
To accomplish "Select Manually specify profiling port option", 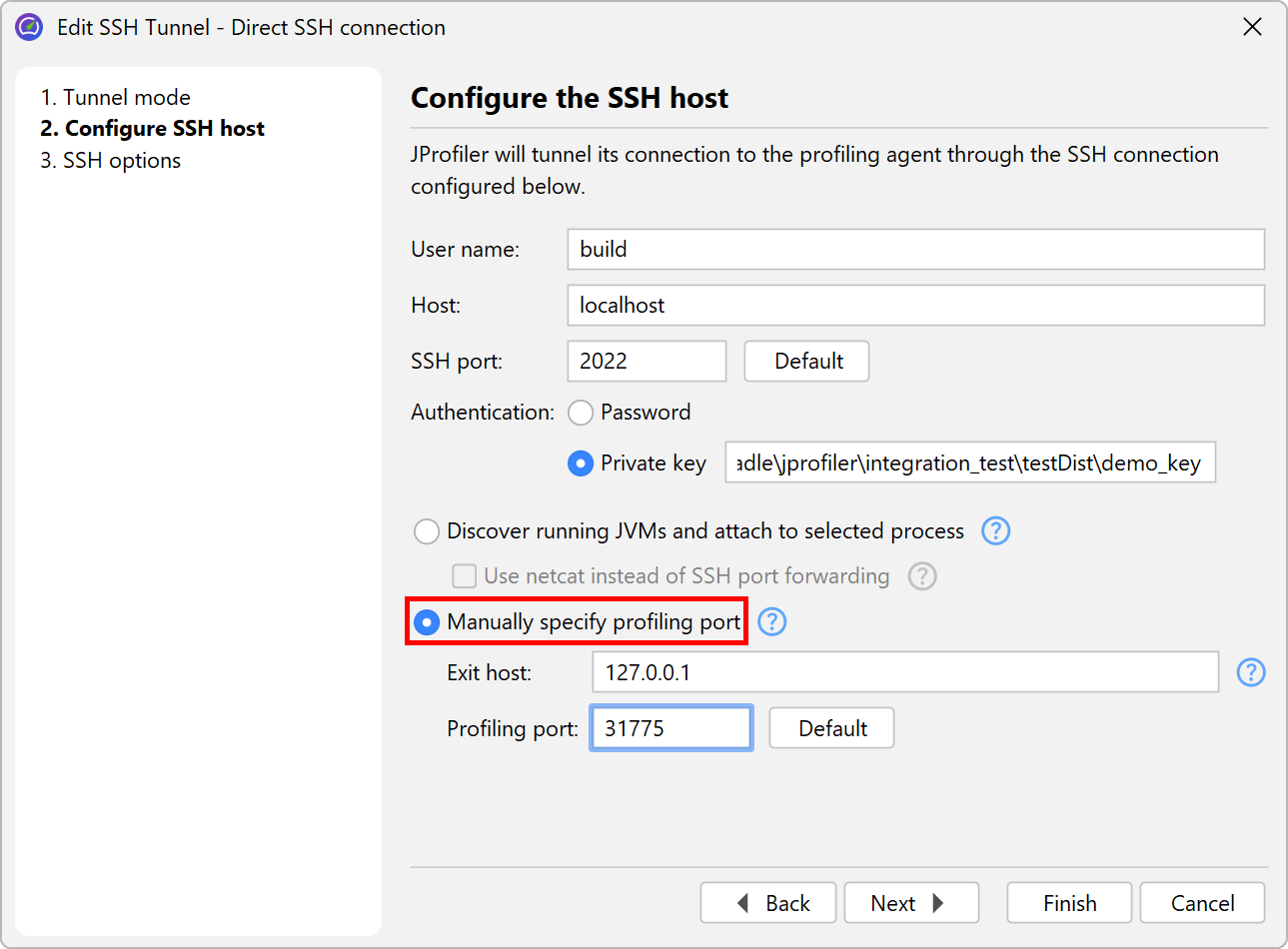I will pos(427,622).
